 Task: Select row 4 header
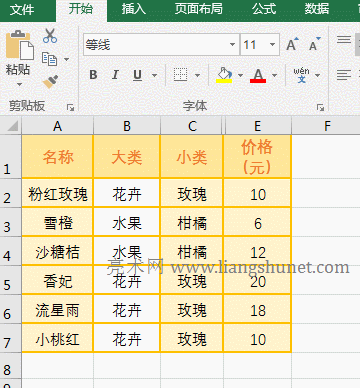pyautogui.click(x=11, y=251)
